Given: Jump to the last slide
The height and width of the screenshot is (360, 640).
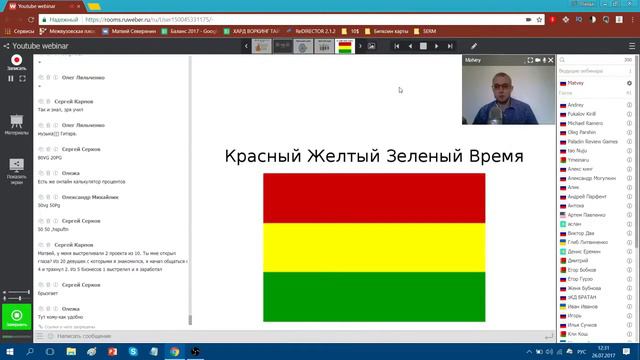Looking at the screenshot, I should 450,46.
